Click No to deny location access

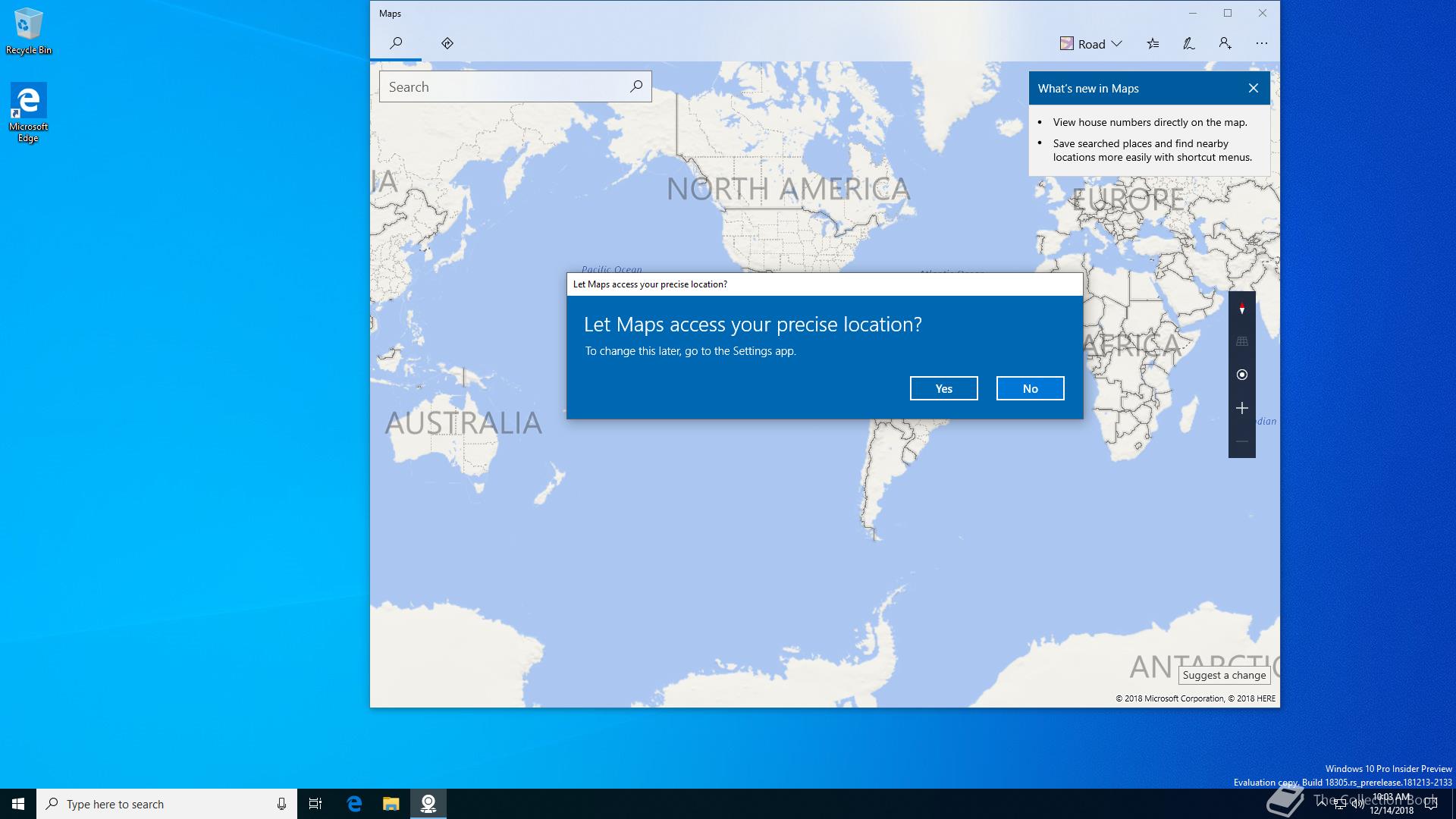point(1031,388)
